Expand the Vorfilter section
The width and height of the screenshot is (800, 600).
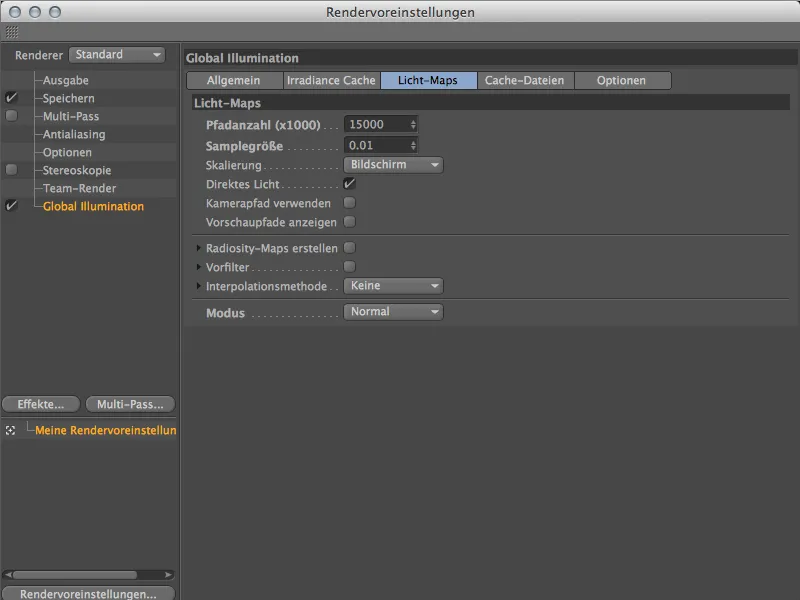point(198,267)
